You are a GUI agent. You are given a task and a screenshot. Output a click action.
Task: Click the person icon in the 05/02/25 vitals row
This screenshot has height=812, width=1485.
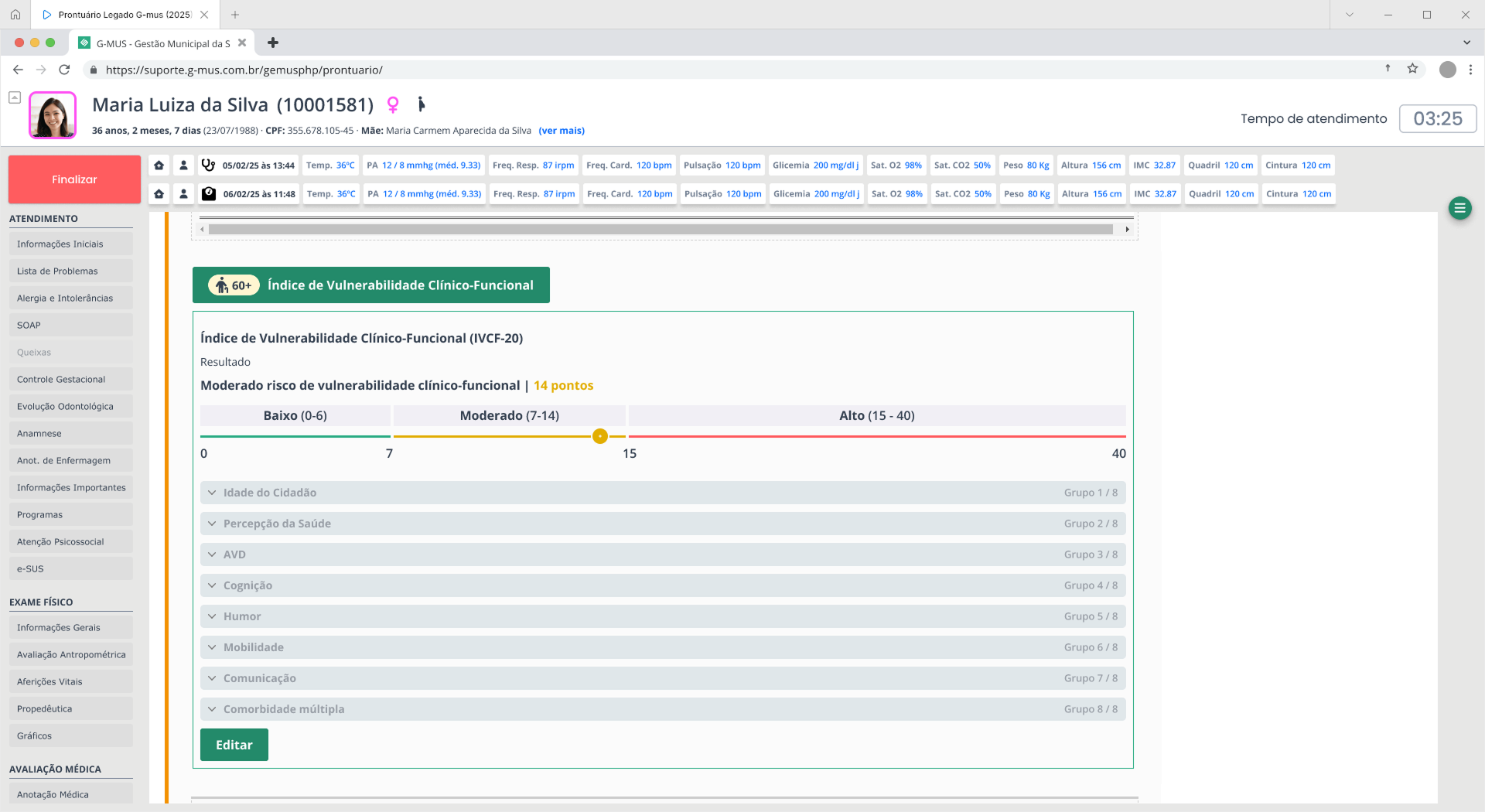pos(183,165)
